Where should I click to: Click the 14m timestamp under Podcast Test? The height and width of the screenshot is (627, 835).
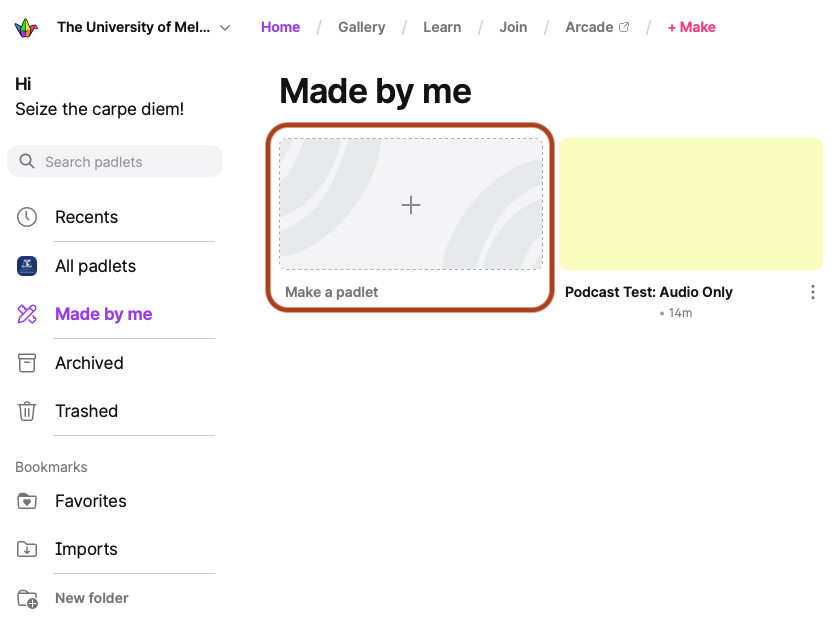coord(680,313)
